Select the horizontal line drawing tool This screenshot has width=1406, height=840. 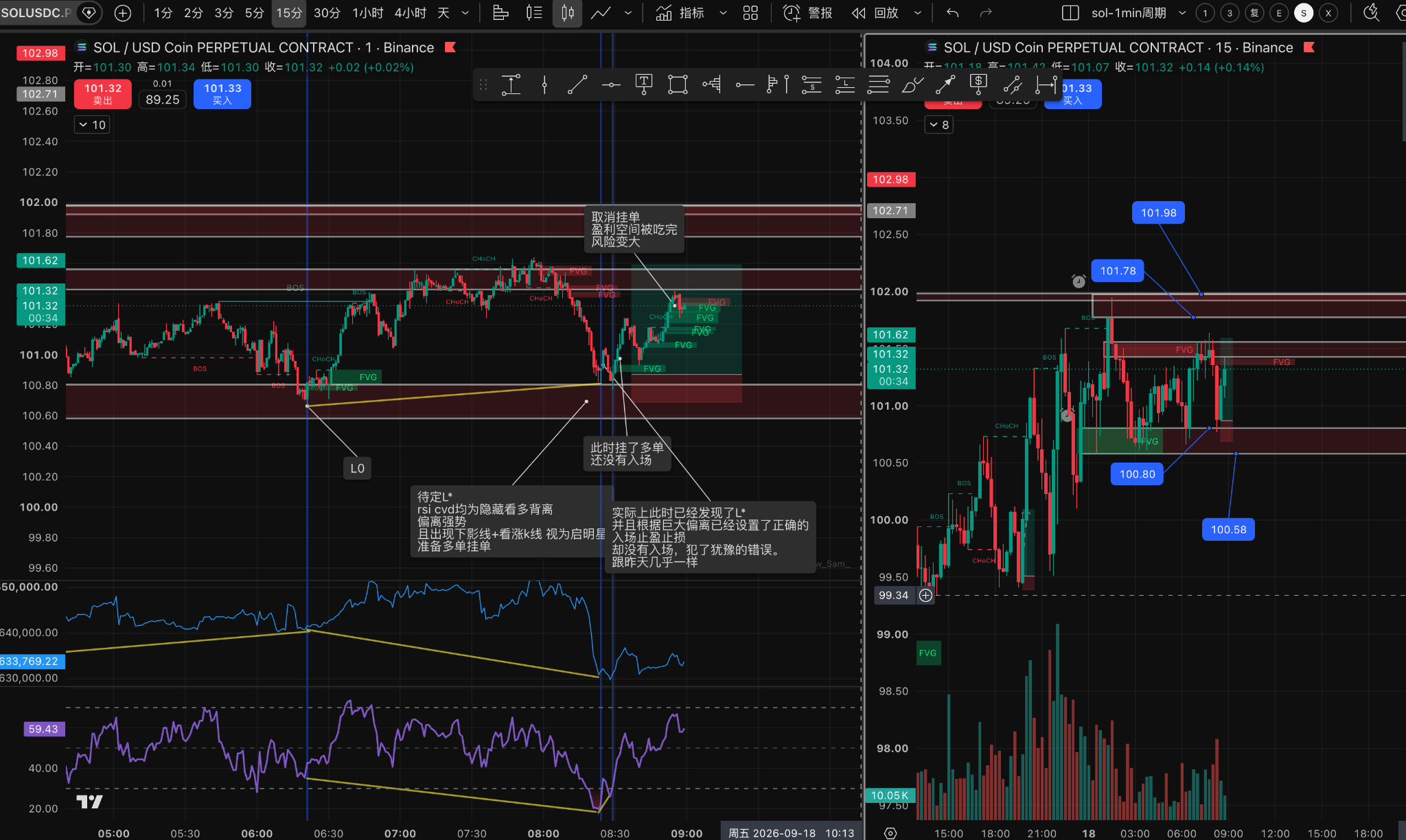point(611,85)
